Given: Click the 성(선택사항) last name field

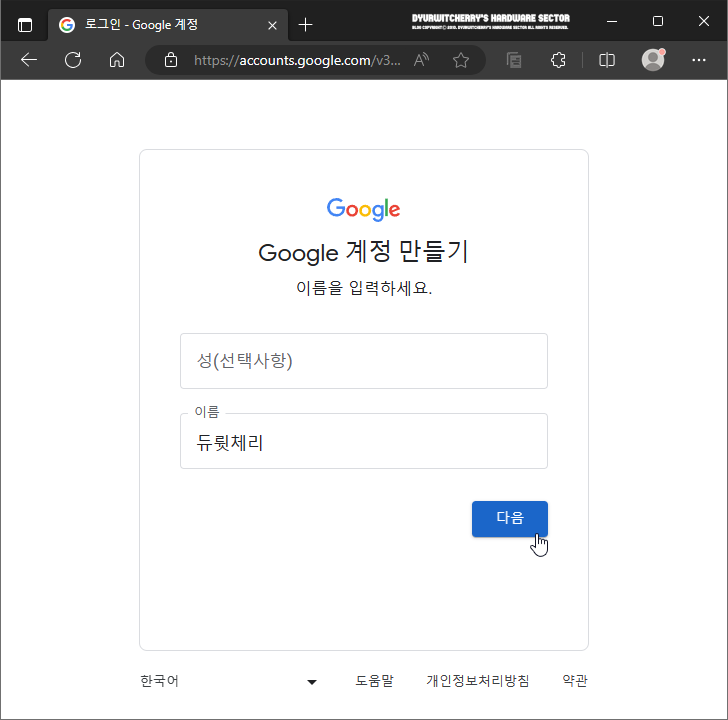Looking at the screenshot, I should [x=364, y=361].
